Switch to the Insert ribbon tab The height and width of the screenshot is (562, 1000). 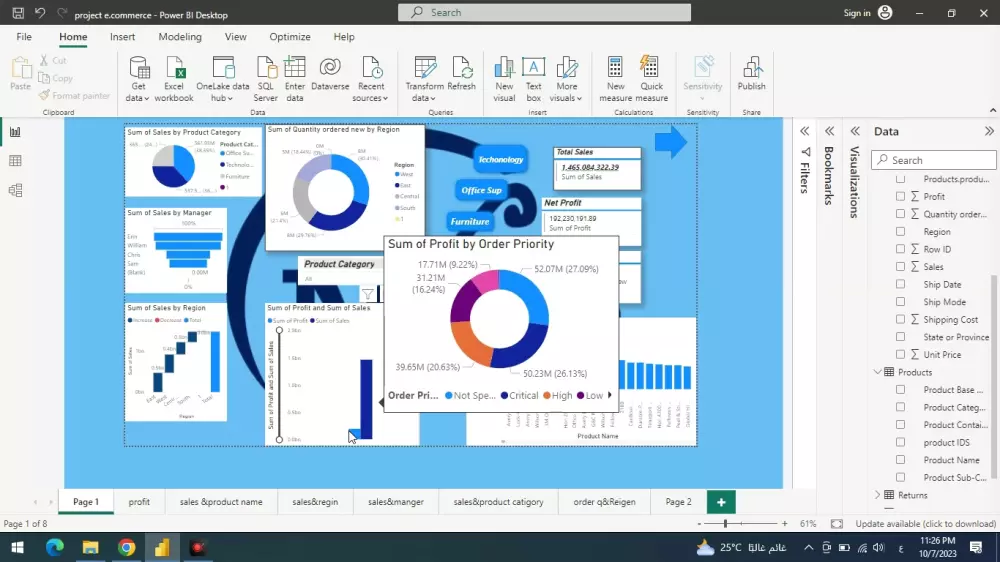pos(122,37)
